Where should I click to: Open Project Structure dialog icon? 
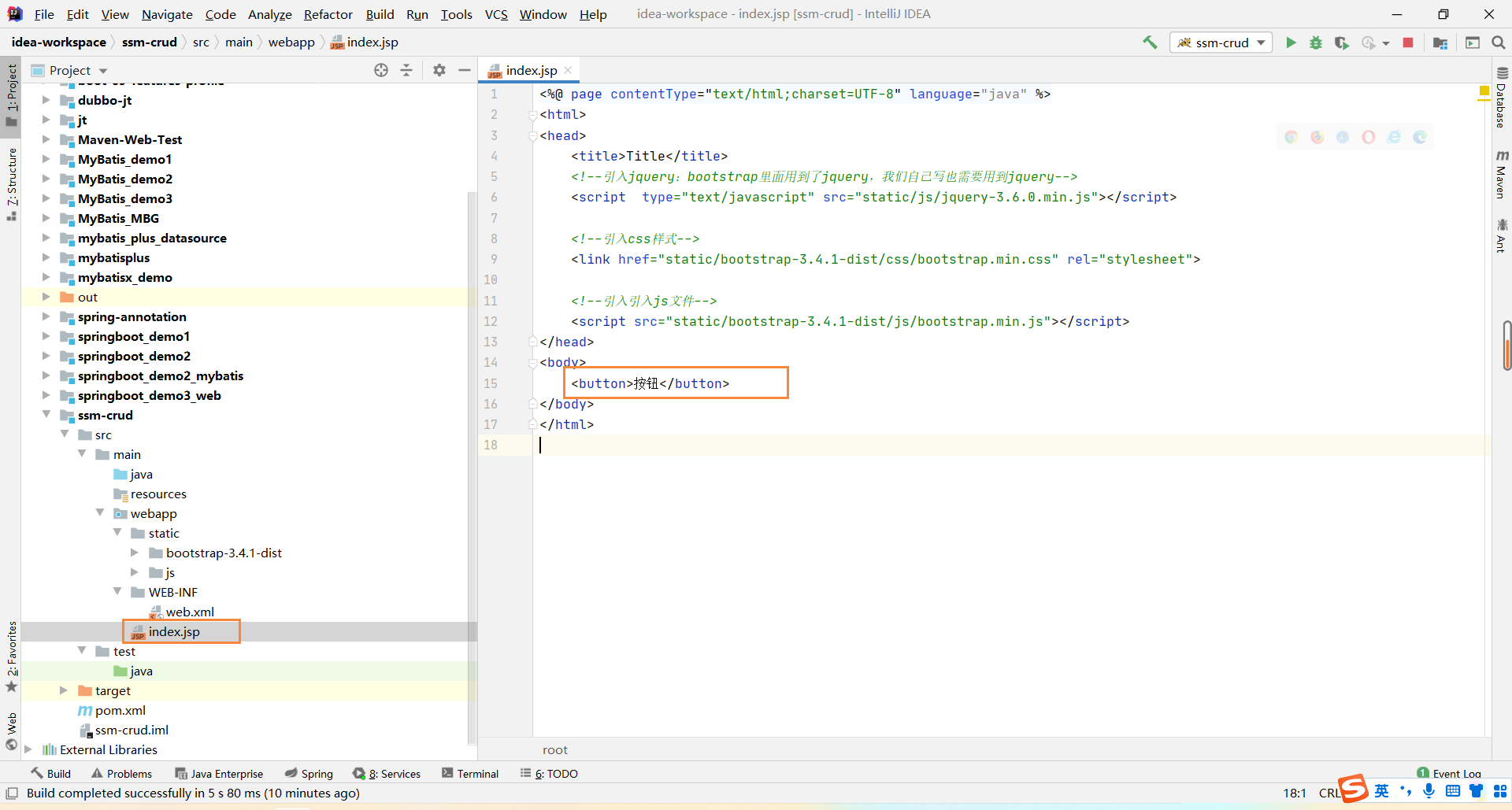click(1440, 43)
